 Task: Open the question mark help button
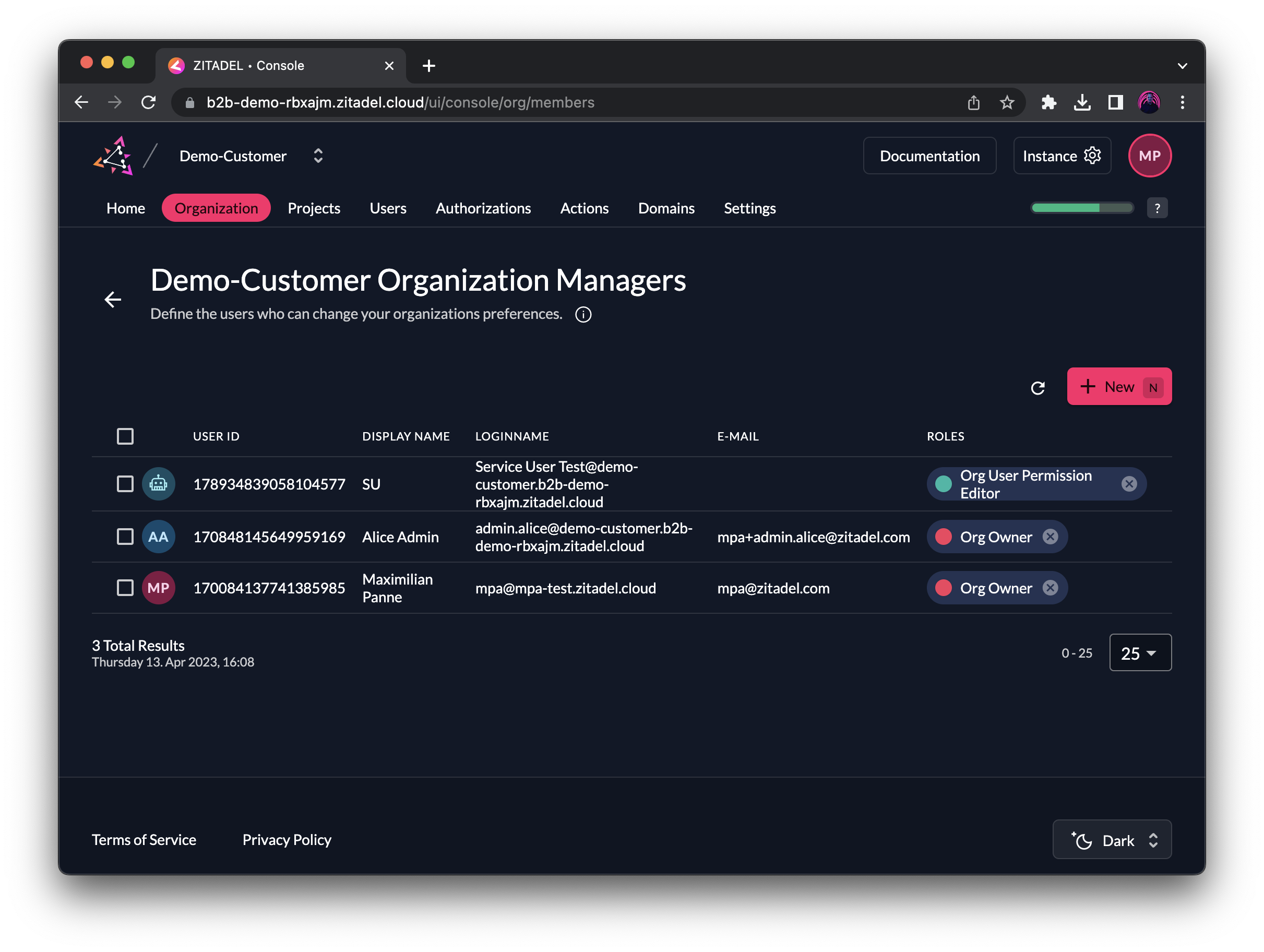(x=1156, y=208)
